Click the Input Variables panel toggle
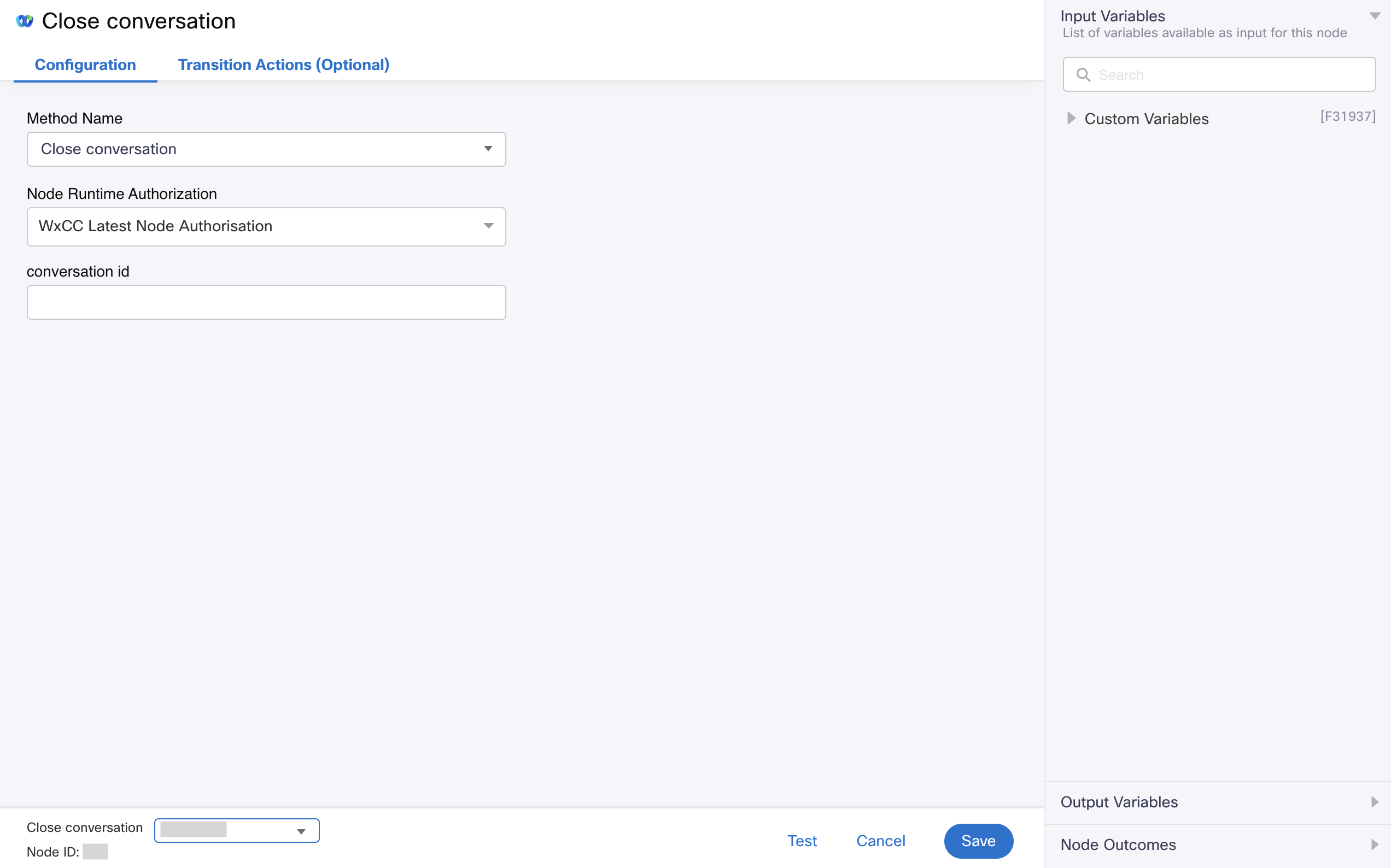 [x=1374, y=15]
